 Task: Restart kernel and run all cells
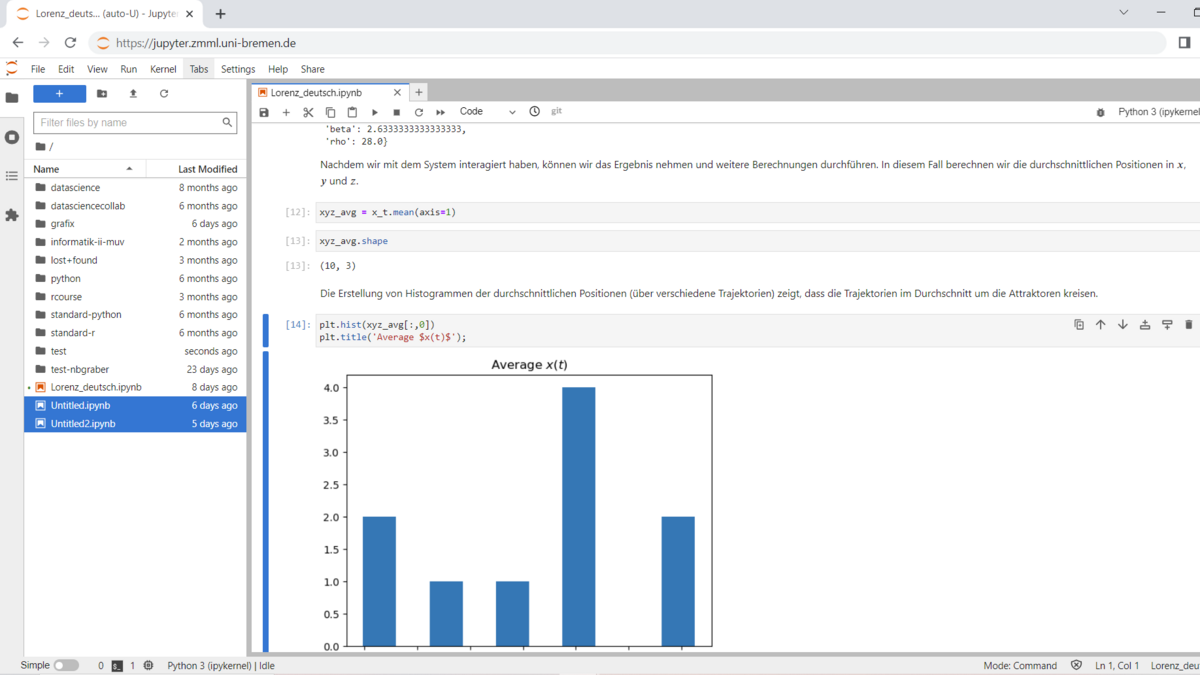441,112
